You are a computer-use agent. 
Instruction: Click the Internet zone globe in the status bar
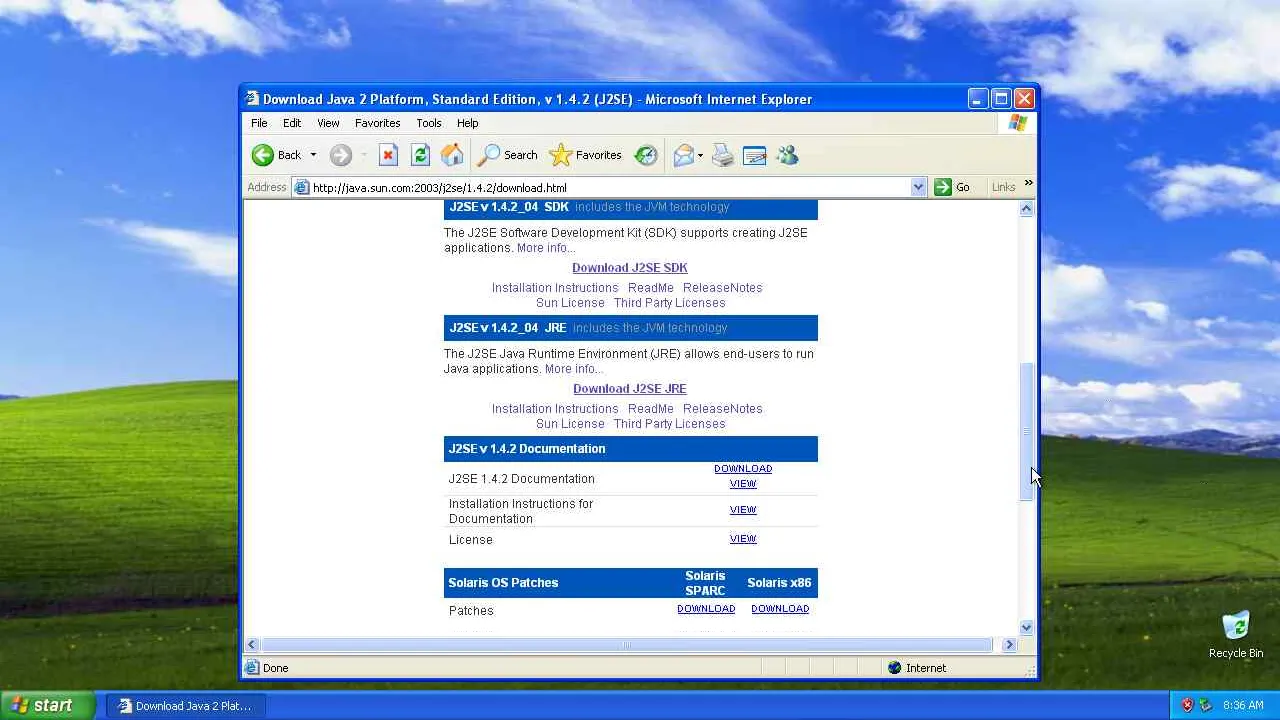pos(895,668)
